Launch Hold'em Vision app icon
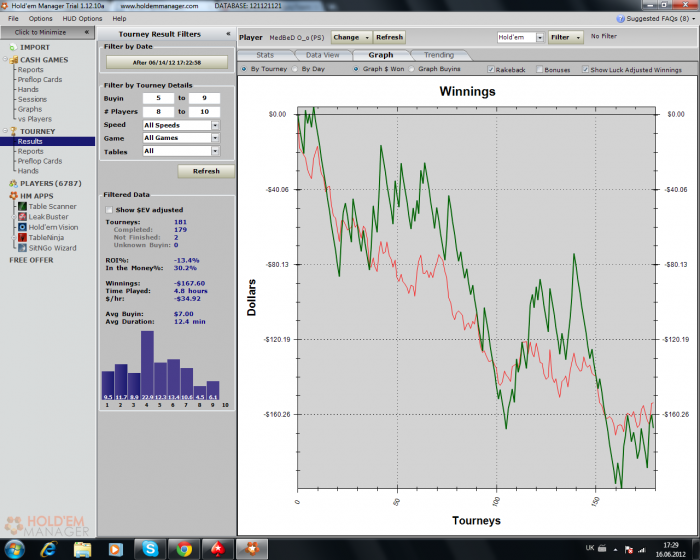 22,227
